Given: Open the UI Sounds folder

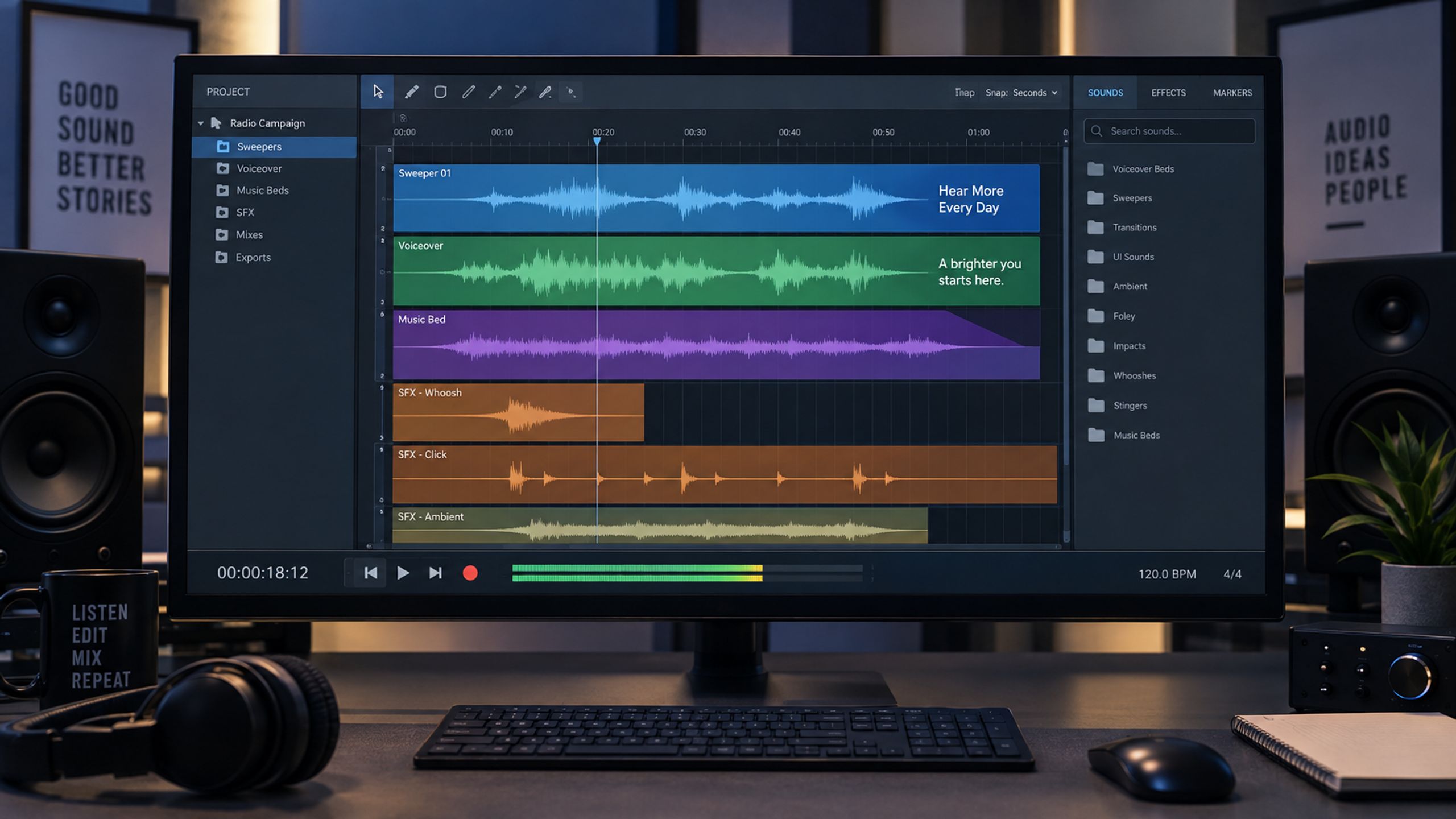Looking at the screenshot, I should (x=1121, y=257).
